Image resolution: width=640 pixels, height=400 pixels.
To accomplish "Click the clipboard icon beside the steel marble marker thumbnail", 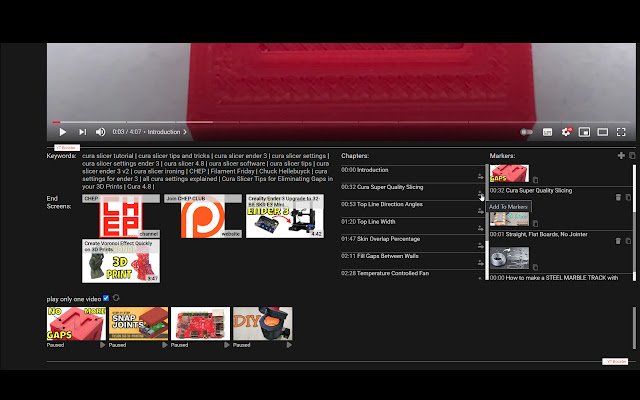I will (x=535, y=267).
